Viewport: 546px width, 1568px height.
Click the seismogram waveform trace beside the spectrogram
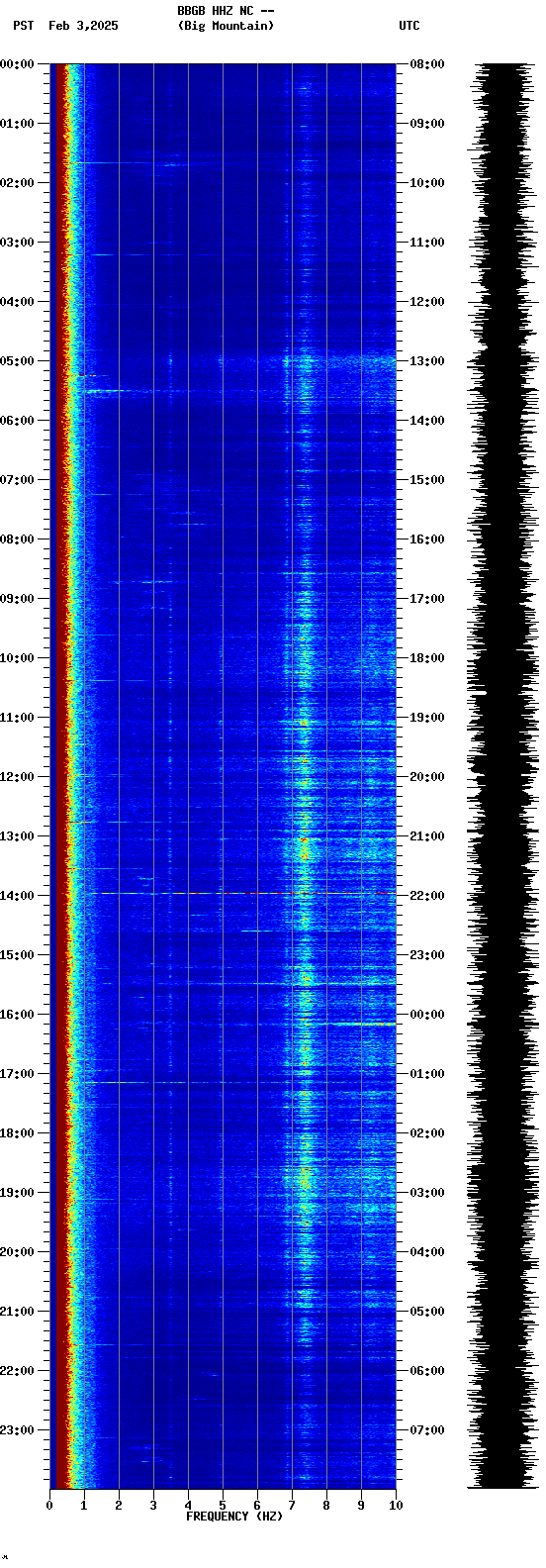point(504,776)
